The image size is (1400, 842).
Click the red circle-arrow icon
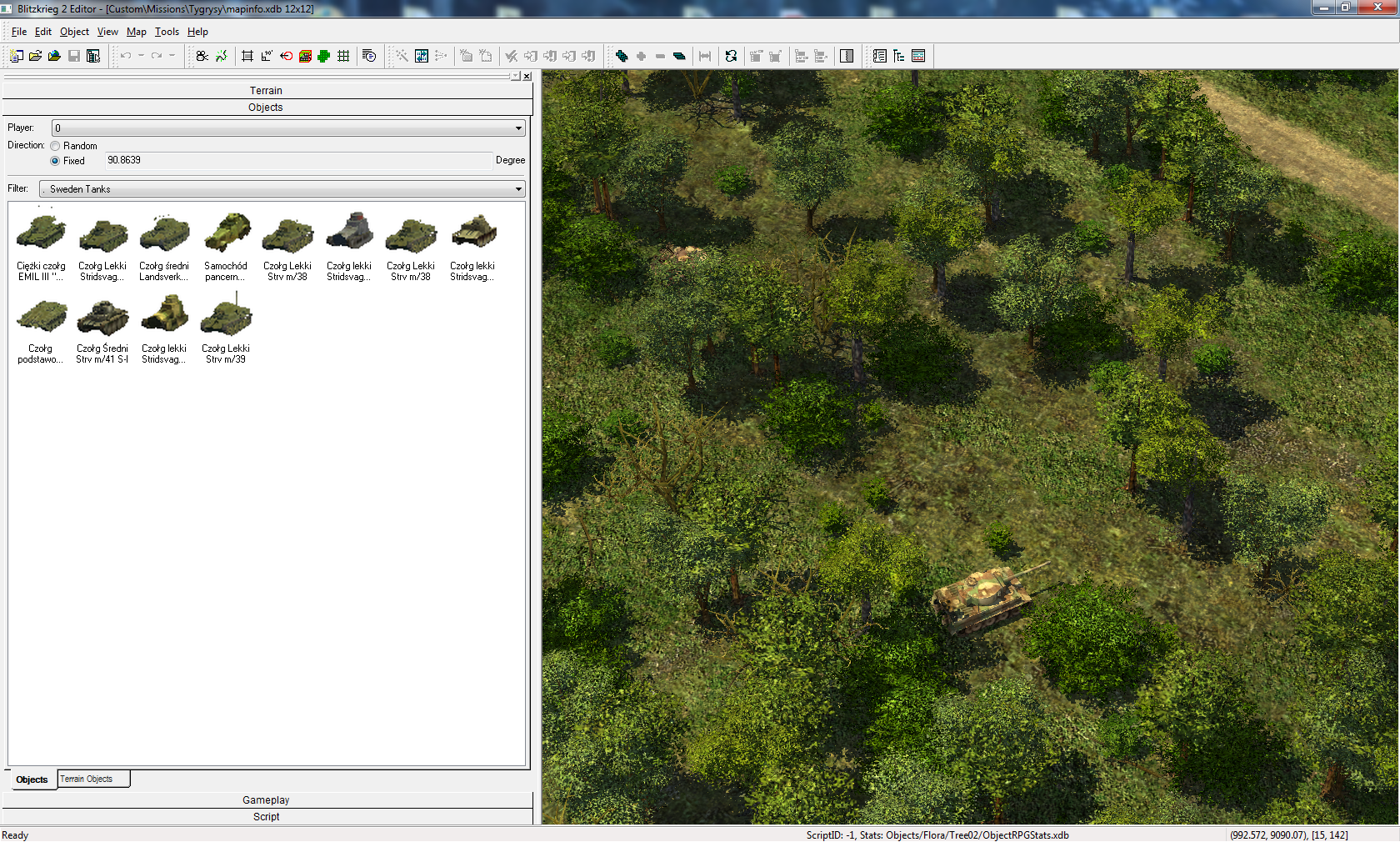pos(286,56)
